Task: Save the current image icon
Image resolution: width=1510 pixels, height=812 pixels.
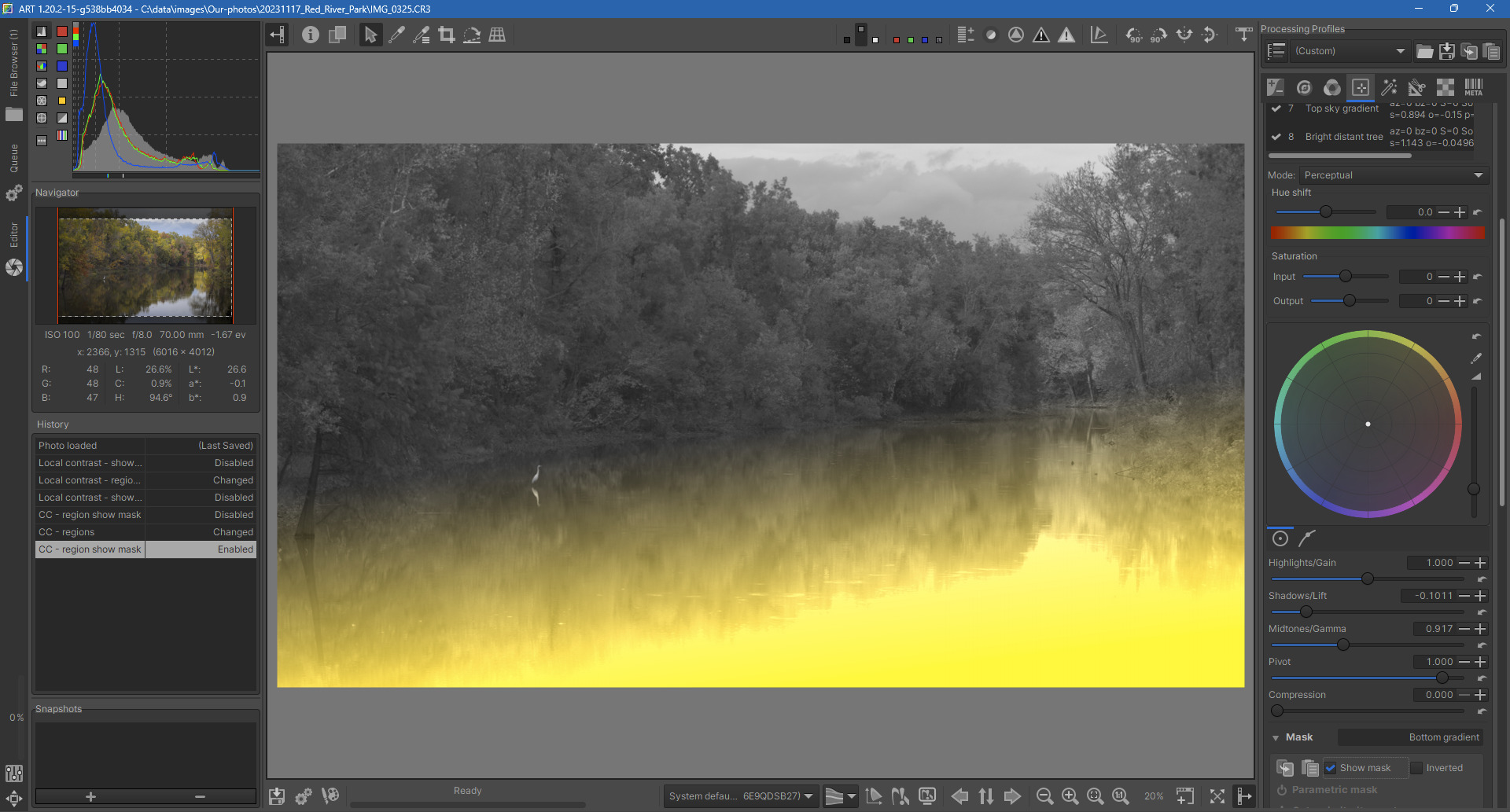Action: pyautogui.click(x=277, y=796)
